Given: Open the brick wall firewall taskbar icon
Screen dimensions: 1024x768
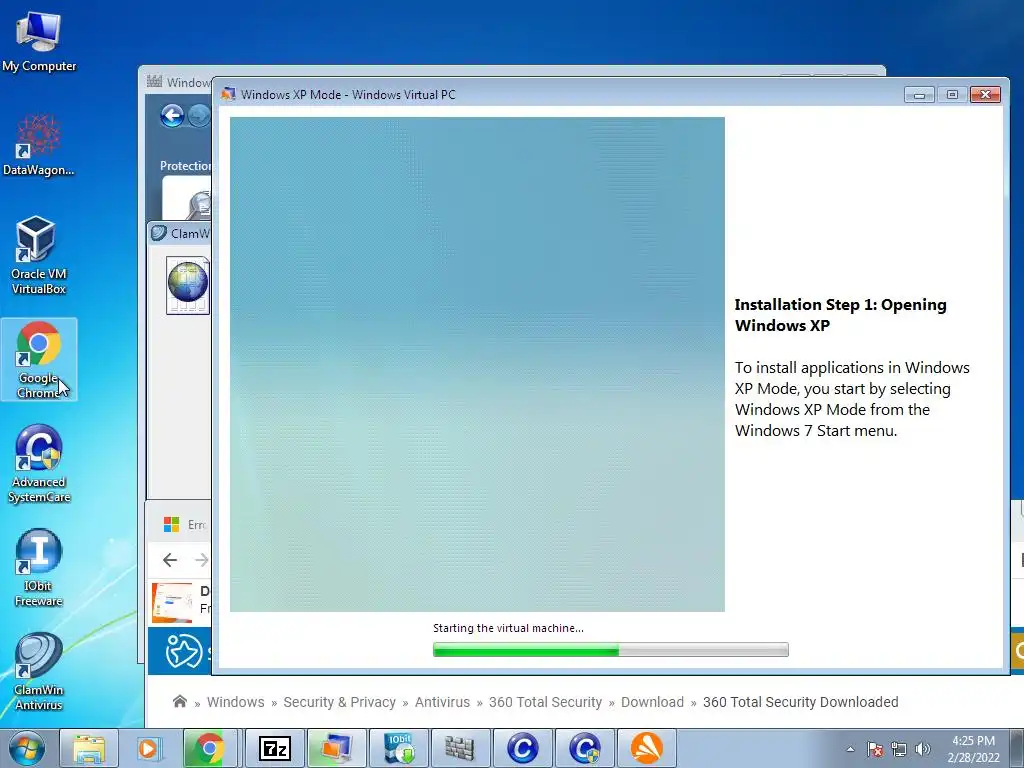Looking at the screenshot, I should point(460,748).
